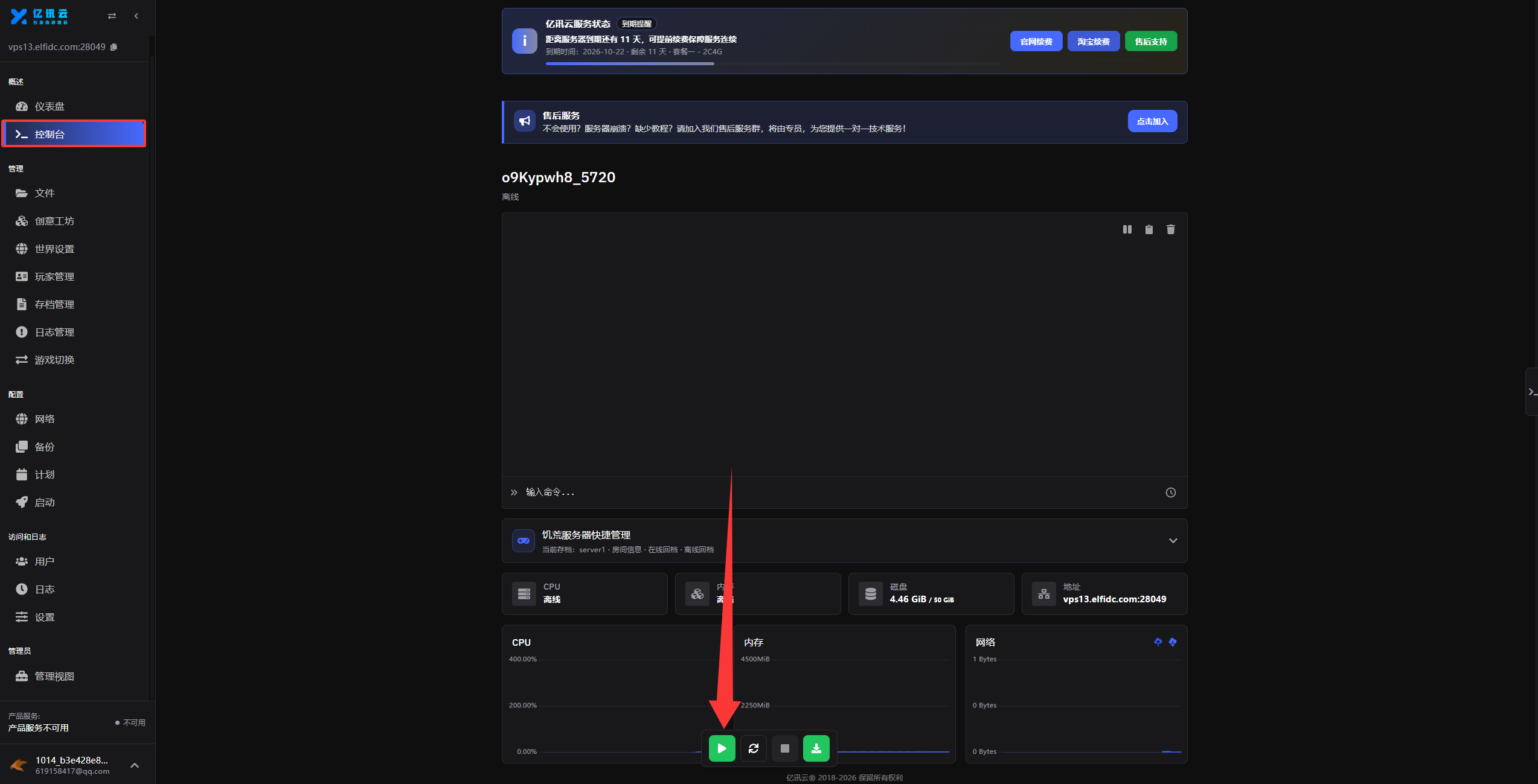Image resolution: width=1538 pixels, height=784 pixels.
Task: Expand user account menu chevron
Action: [135, 765]
